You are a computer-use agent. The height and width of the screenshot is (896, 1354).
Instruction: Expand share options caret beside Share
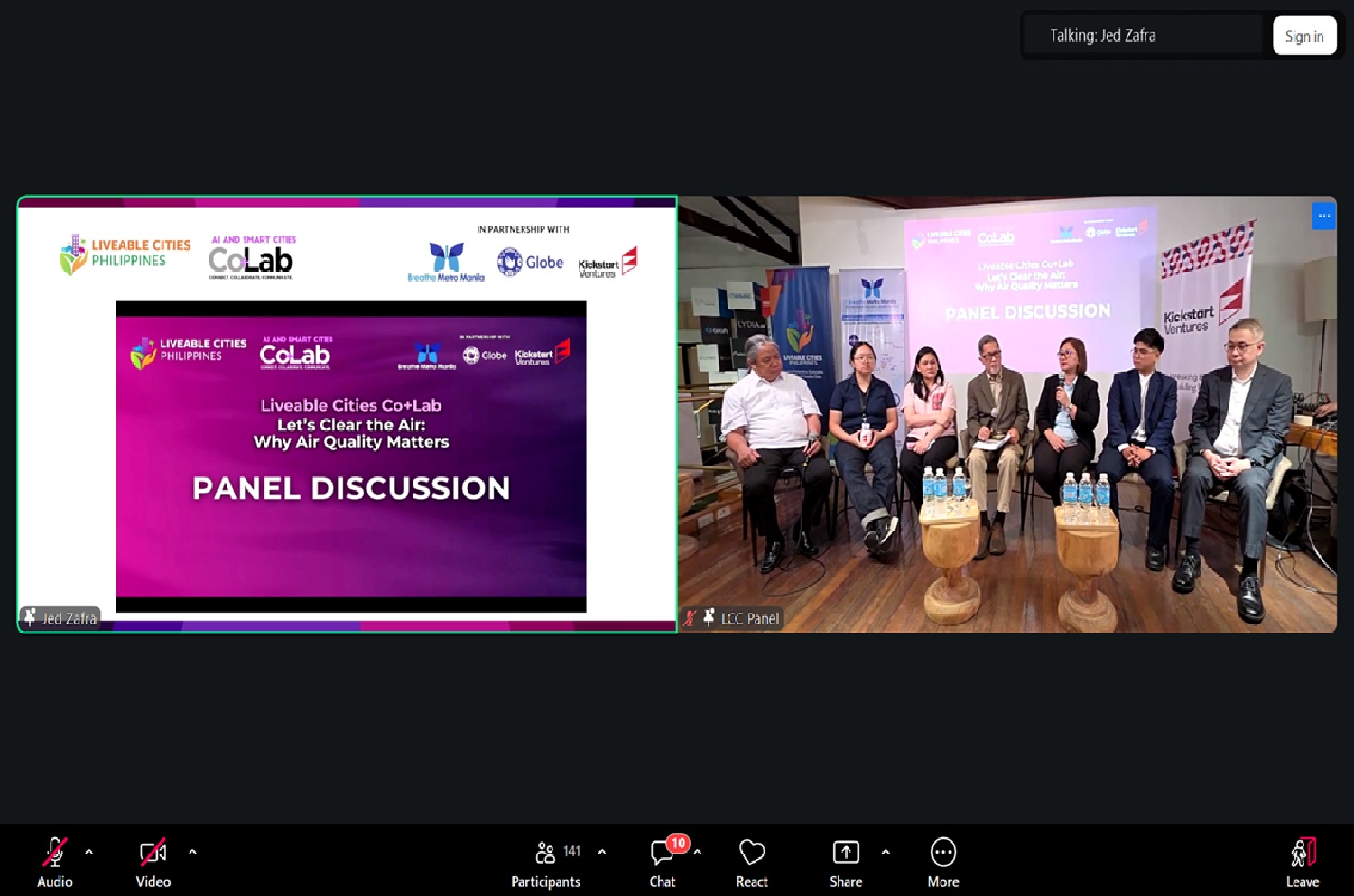(886, 852)
